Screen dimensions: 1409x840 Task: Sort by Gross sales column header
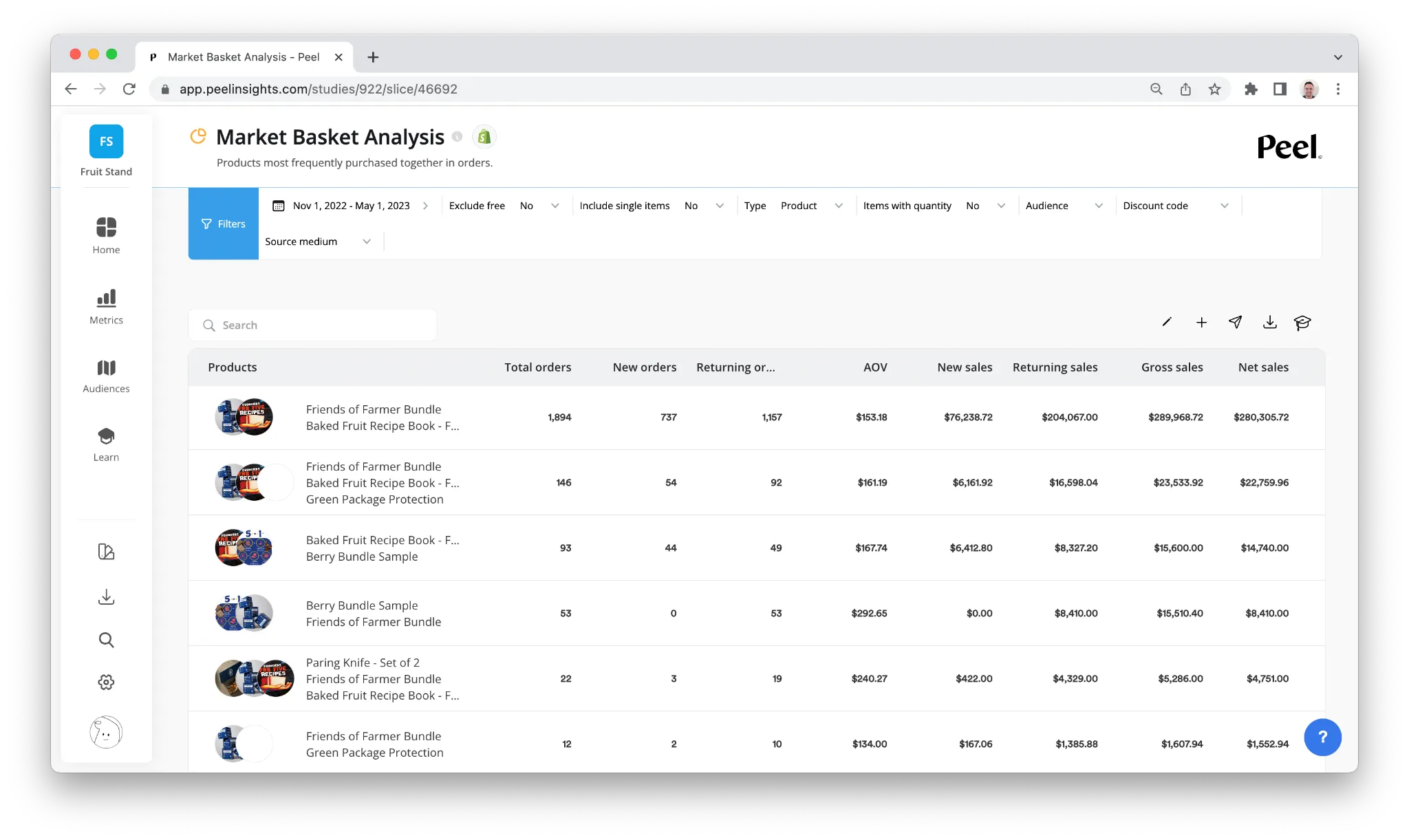(x=1172, y=367)
